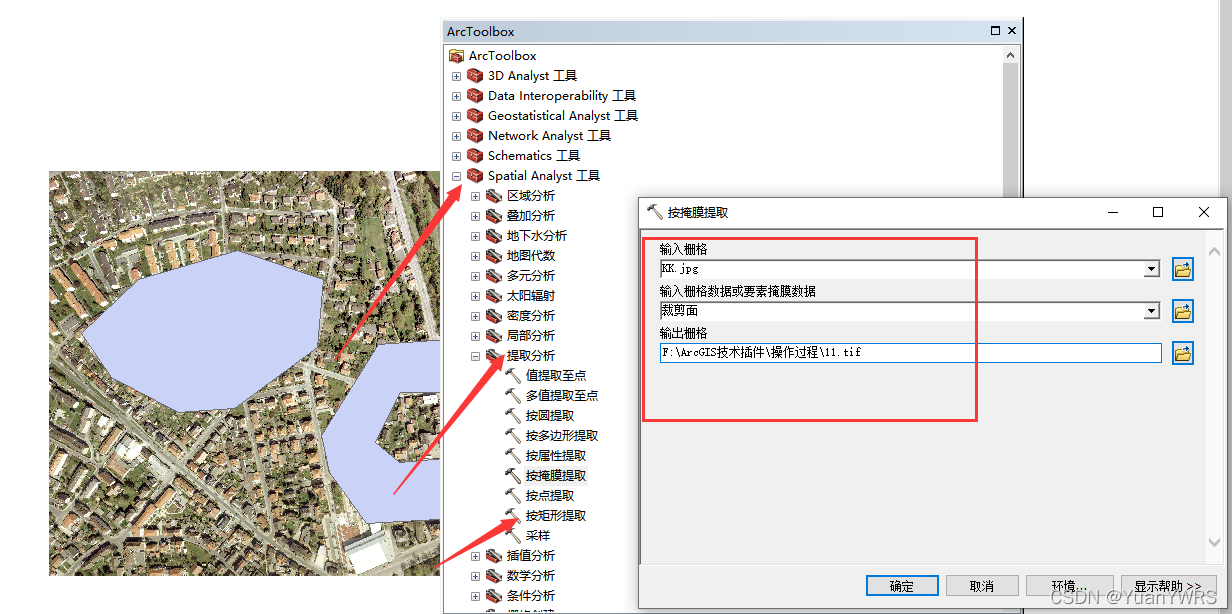Screen dimensions: 1232x614
Task: Click the 局部分析 toolset icon
Action: click(494, 336)
